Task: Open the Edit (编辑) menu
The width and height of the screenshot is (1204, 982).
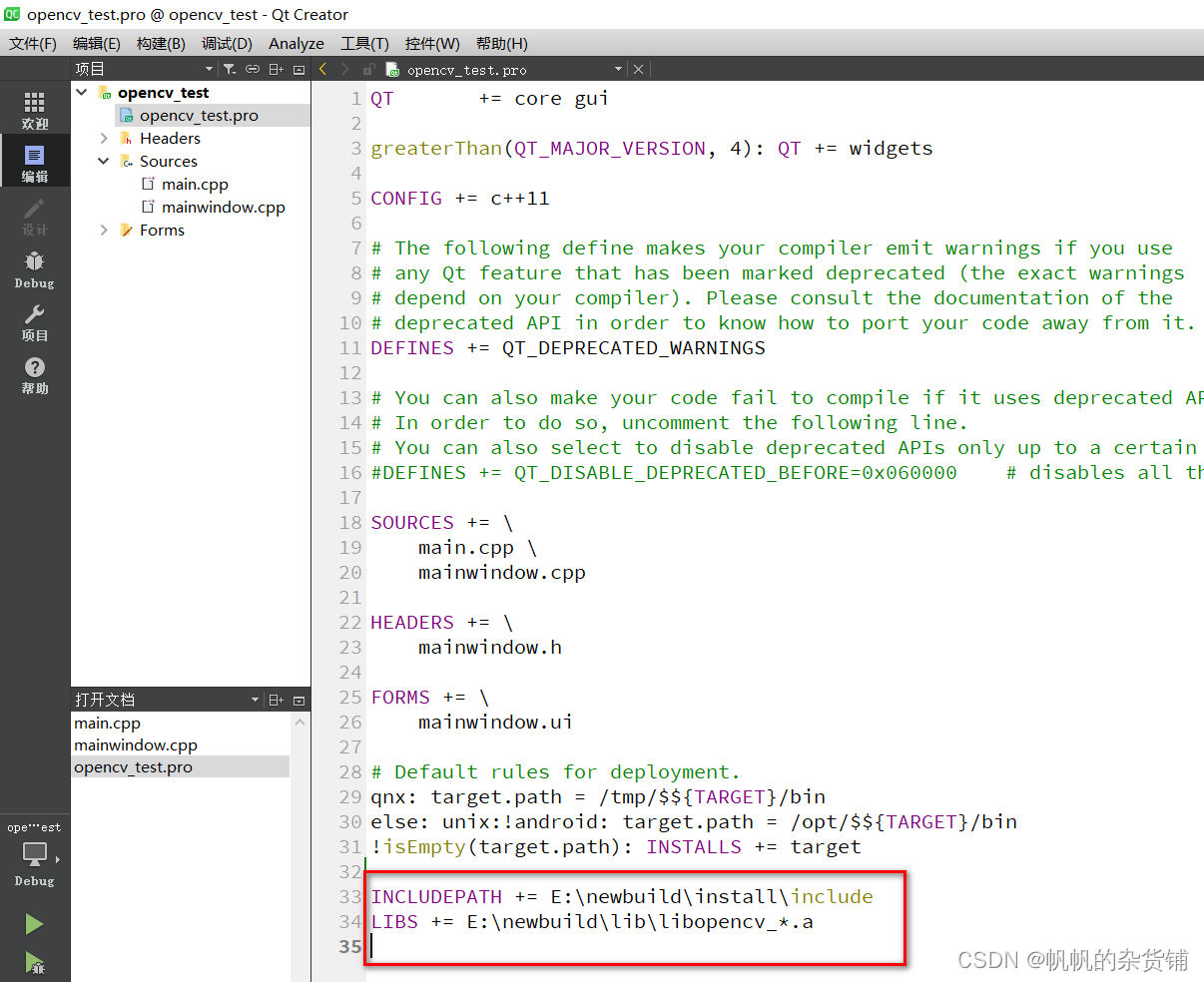Action: pyautogui.click(x=97, y=43)
